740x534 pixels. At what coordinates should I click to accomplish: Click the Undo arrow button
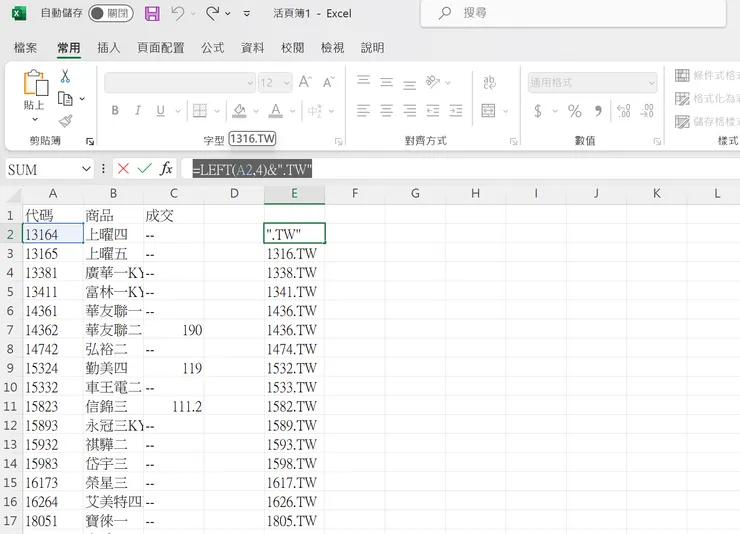click(178, 14)
